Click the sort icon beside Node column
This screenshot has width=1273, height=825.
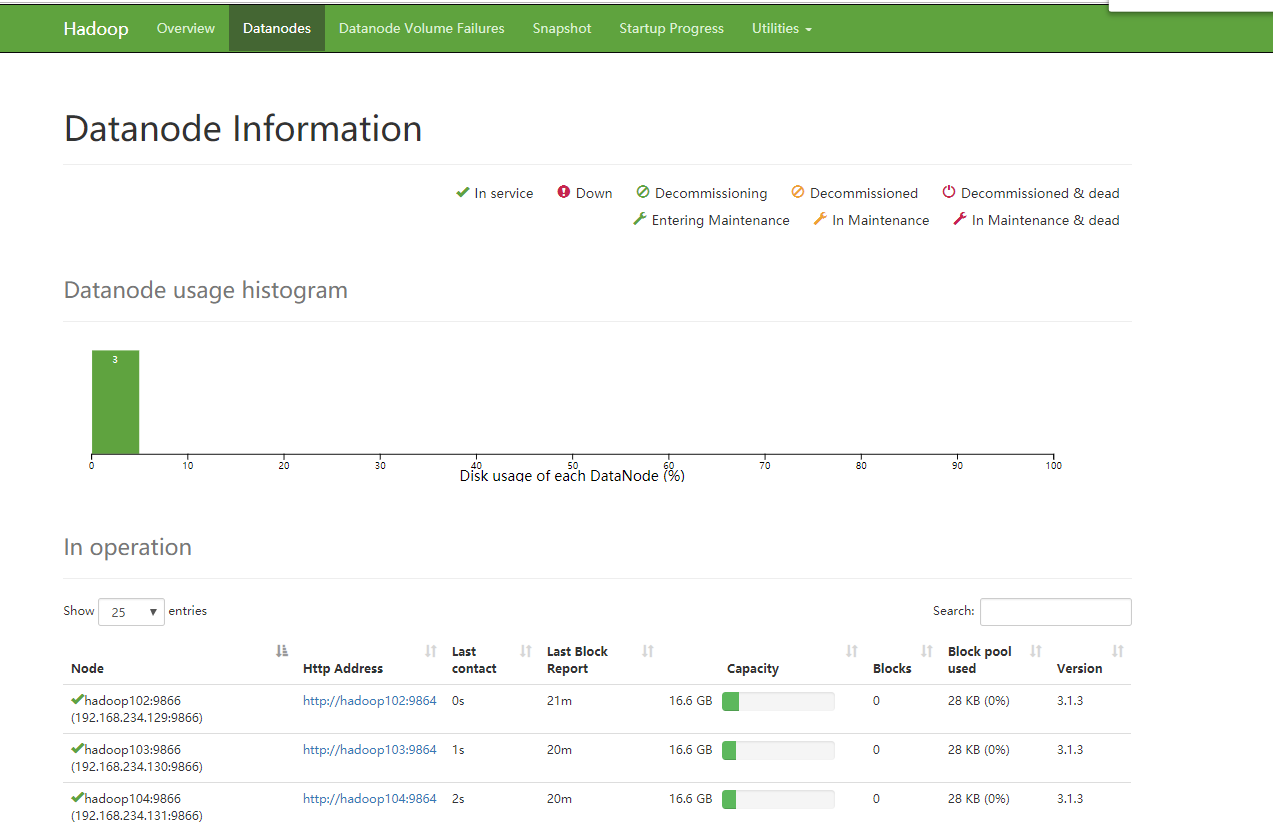[282, 651]
